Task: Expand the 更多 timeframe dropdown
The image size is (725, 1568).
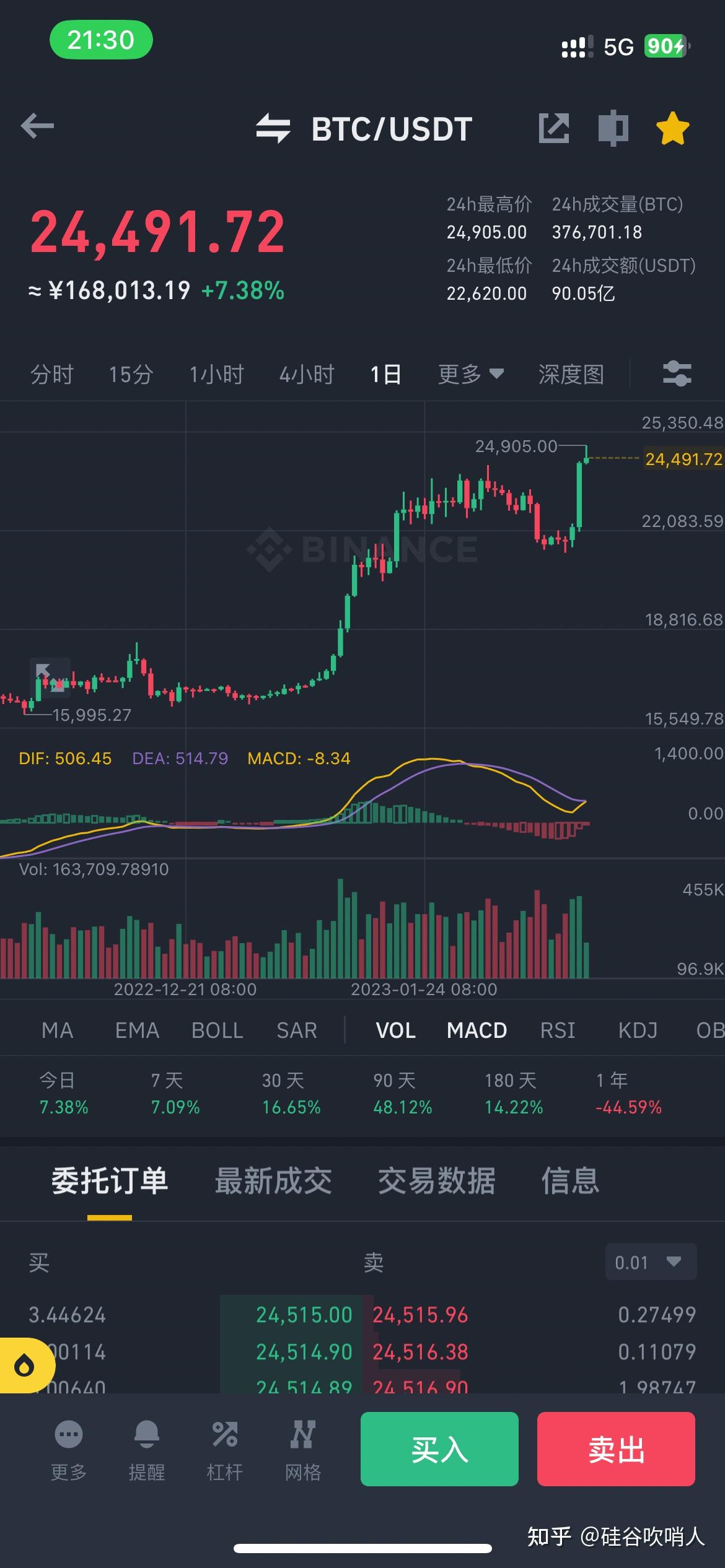Action: pos(470,374)
